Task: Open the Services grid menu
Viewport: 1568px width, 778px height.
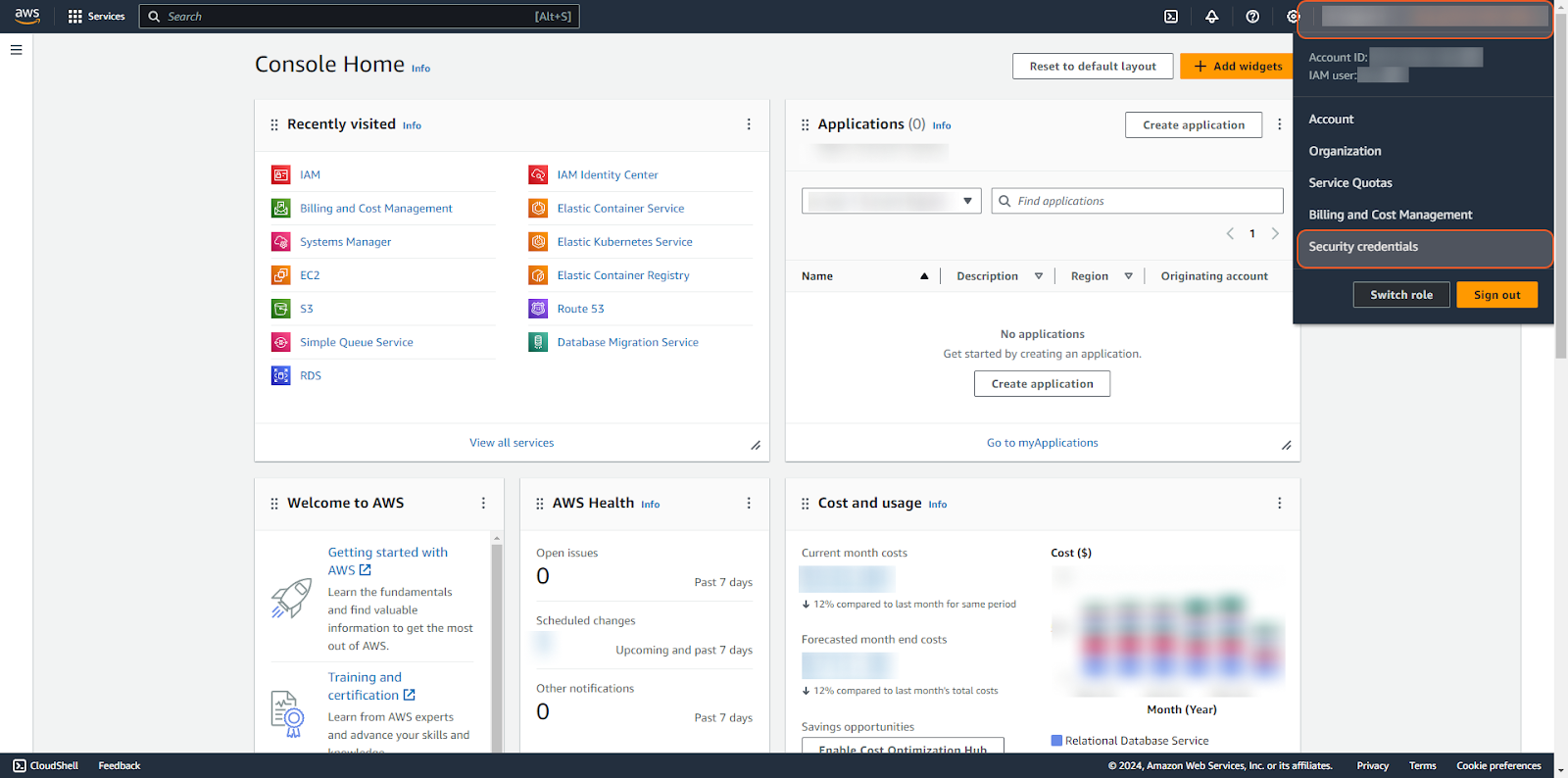Action: (96, 17)
